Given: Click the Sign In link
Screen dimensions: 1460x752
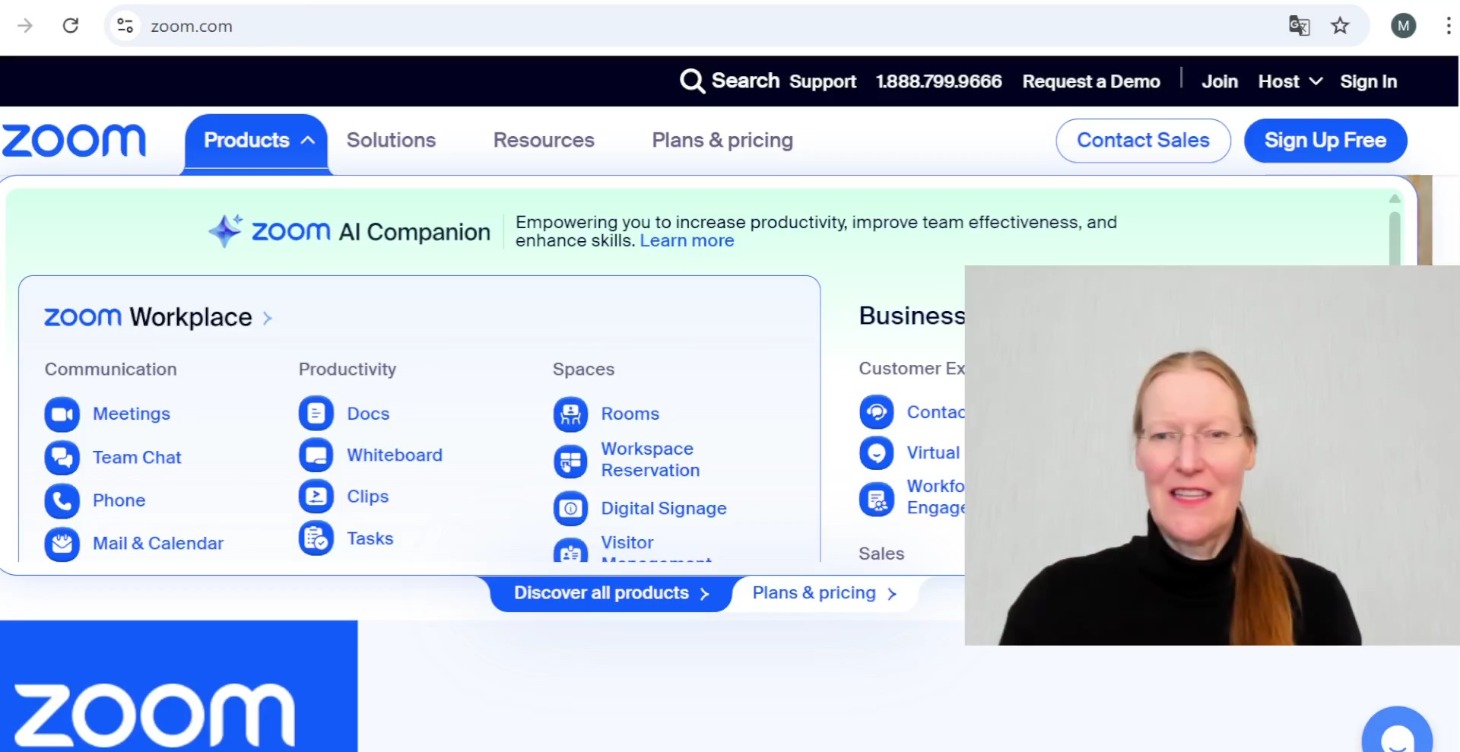Looking at the screenshot, I should click(1368, 82).
